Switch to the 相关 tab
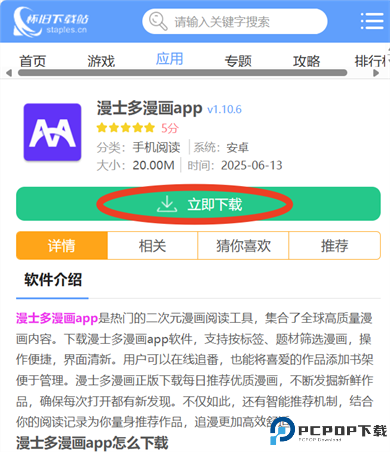 pos(153,246)
